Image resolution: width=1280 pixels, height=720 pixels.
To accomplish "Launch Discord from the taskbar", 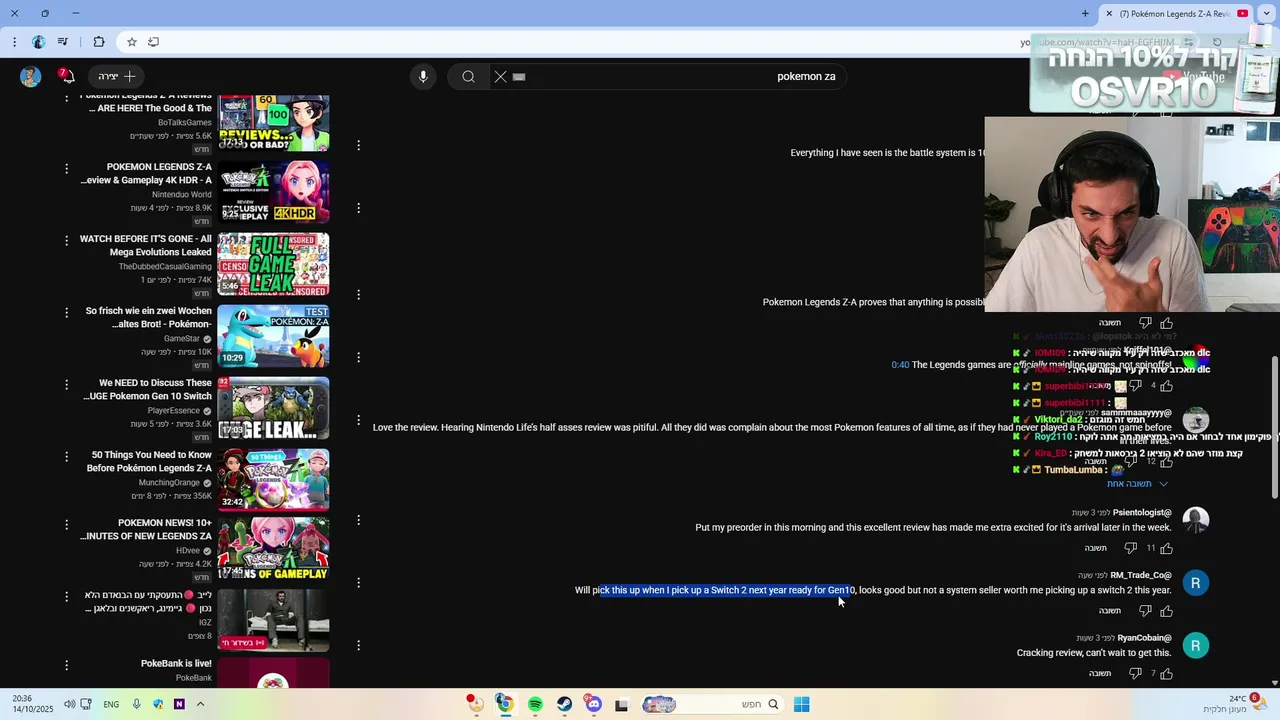I will coord(594,704).
